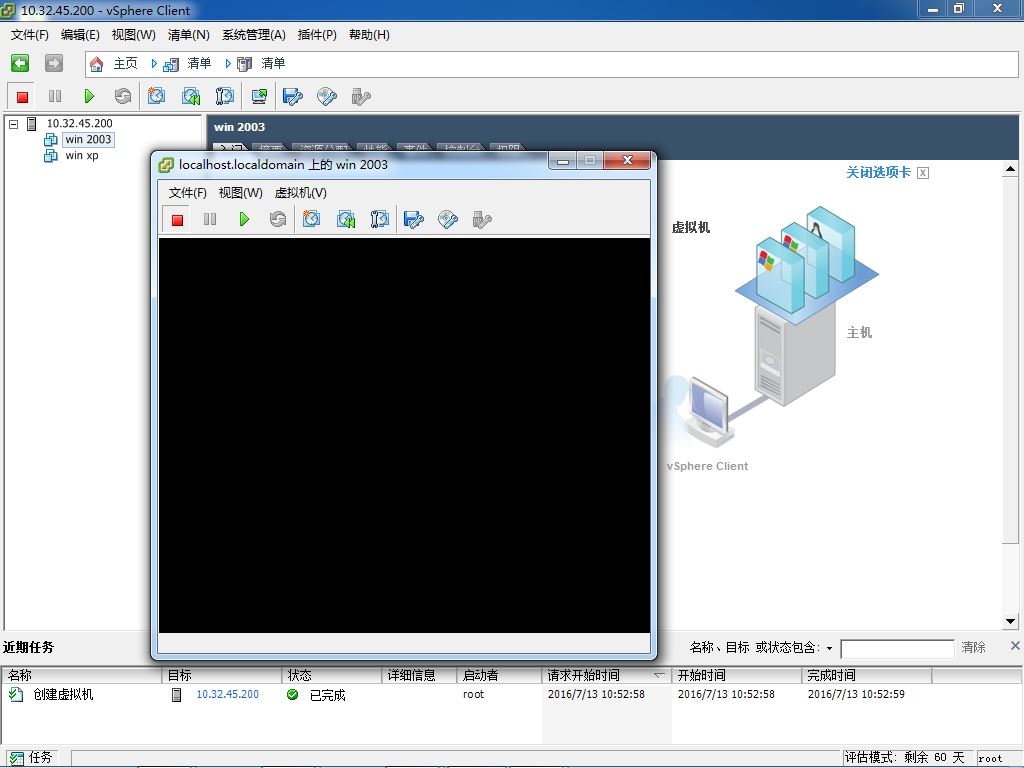Open 帮助(H) menu
This screenshot has width=1024, height=768.
369,35
